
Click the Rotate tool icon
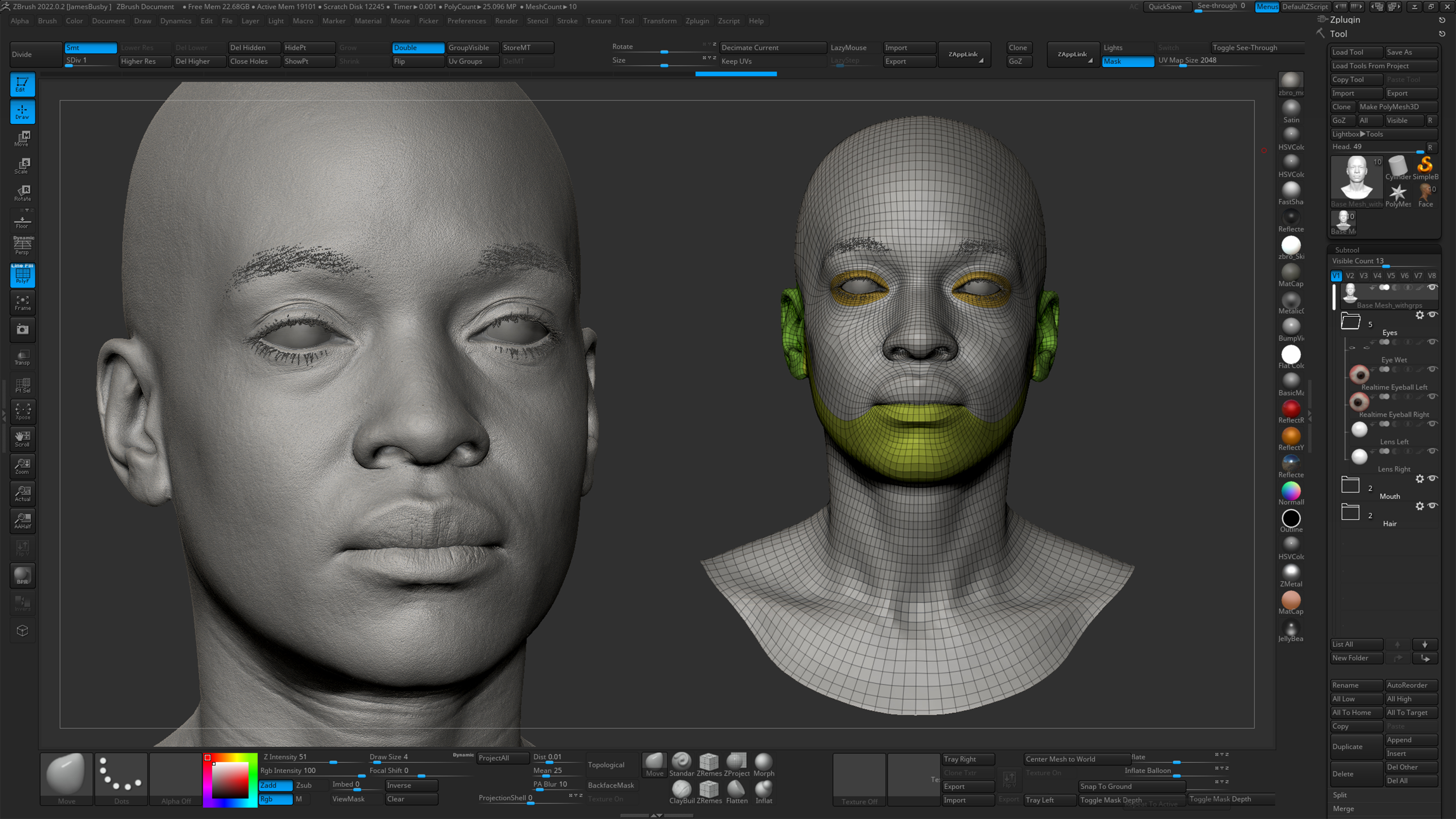click(23, 193)
